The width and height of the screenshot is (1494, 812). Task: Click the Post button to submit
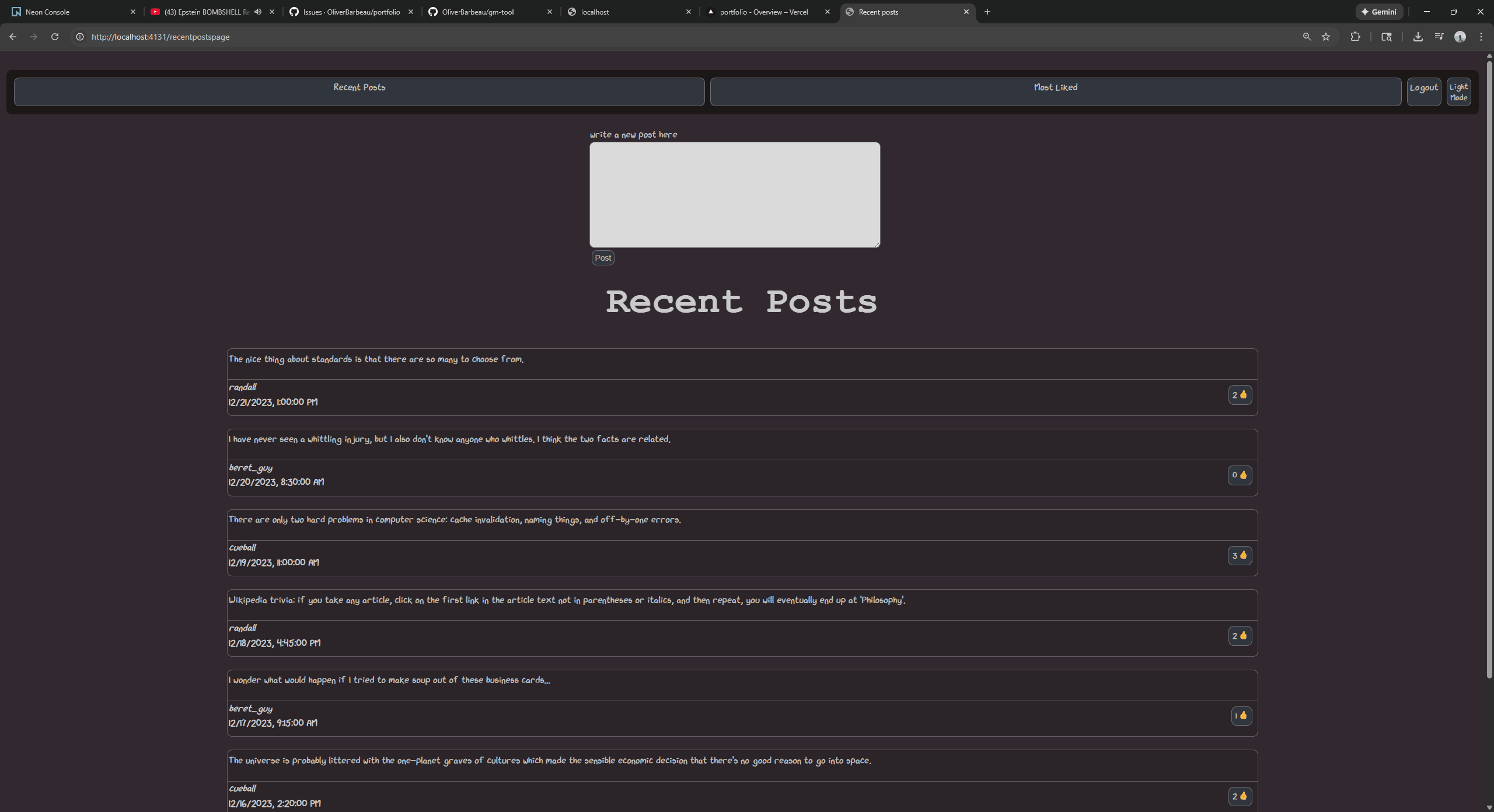602,257
